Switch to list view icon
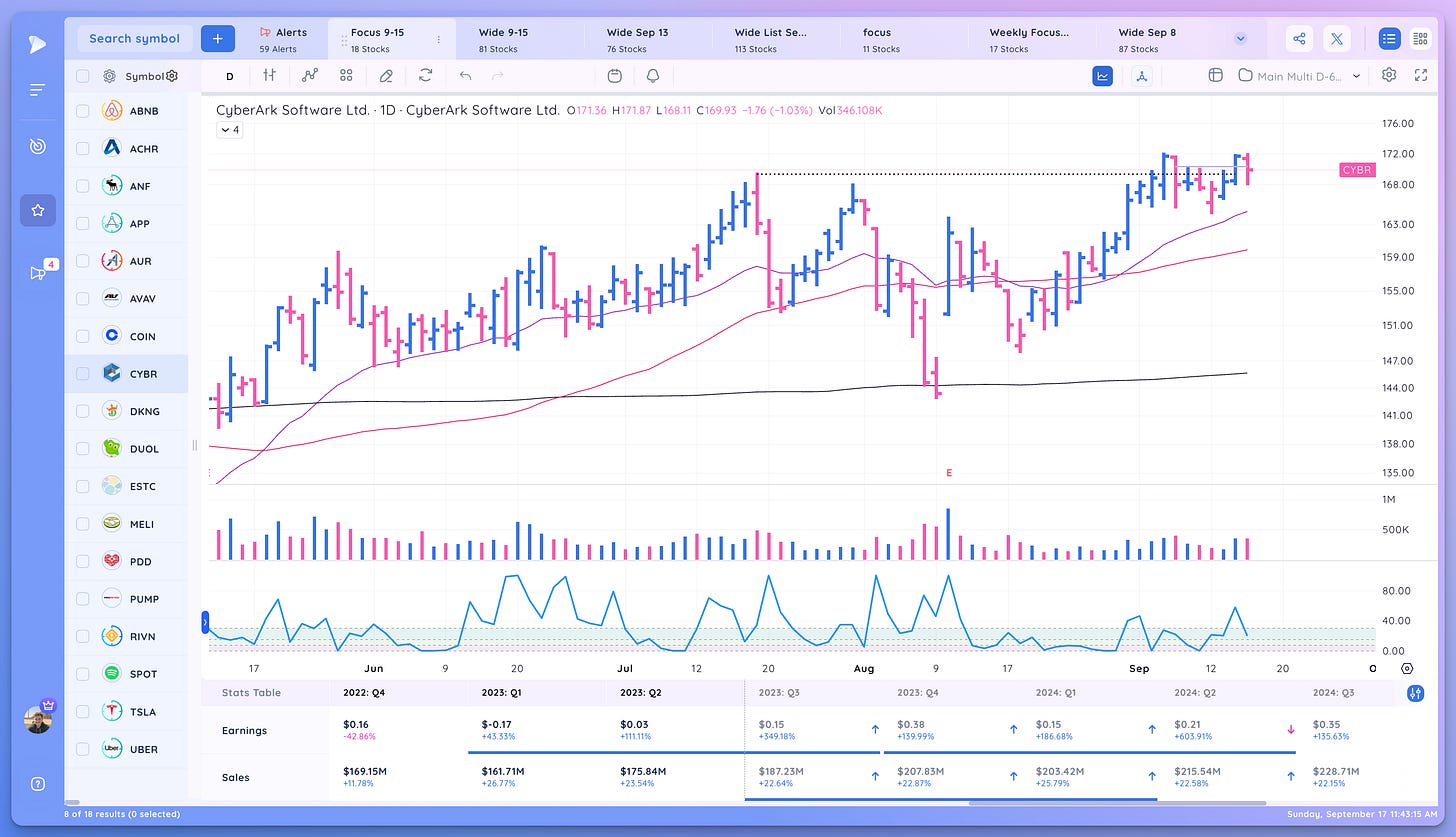This screenshot has width=1456, height=837. 1389,39
